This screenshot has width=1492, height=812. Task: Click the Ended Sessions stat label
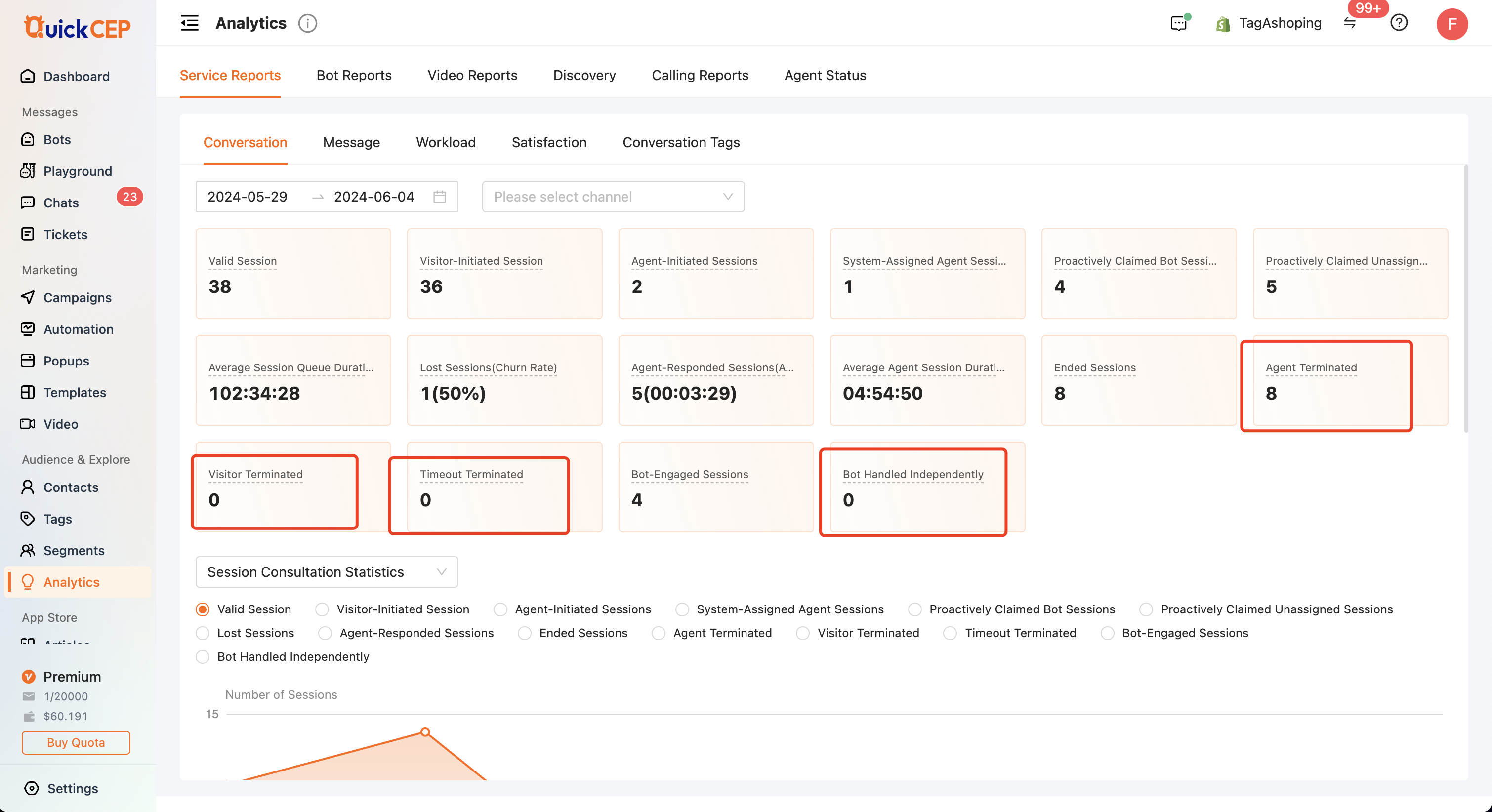pos(1095,367)
